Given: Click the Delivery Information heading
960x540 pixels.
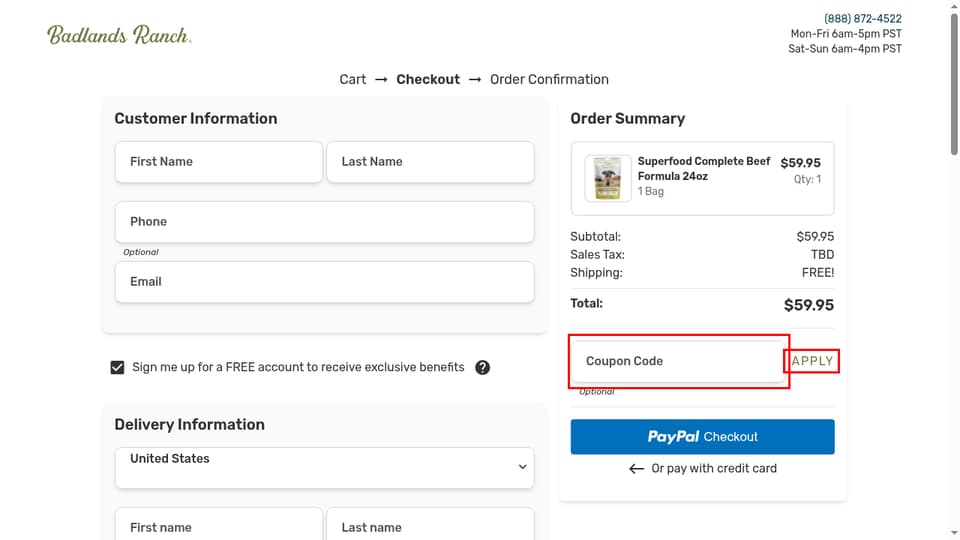Looking at the screenshot, I should click(x=190, y=425).
